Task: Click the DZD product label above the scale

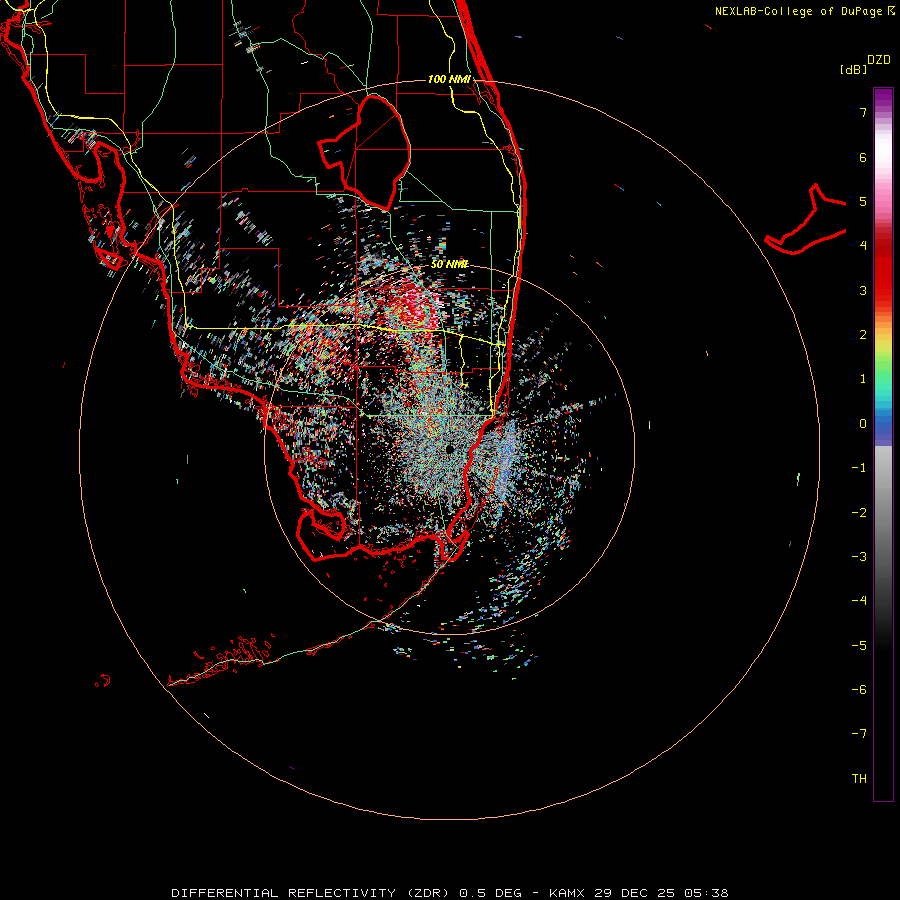Action: click(x=878, y=60)
